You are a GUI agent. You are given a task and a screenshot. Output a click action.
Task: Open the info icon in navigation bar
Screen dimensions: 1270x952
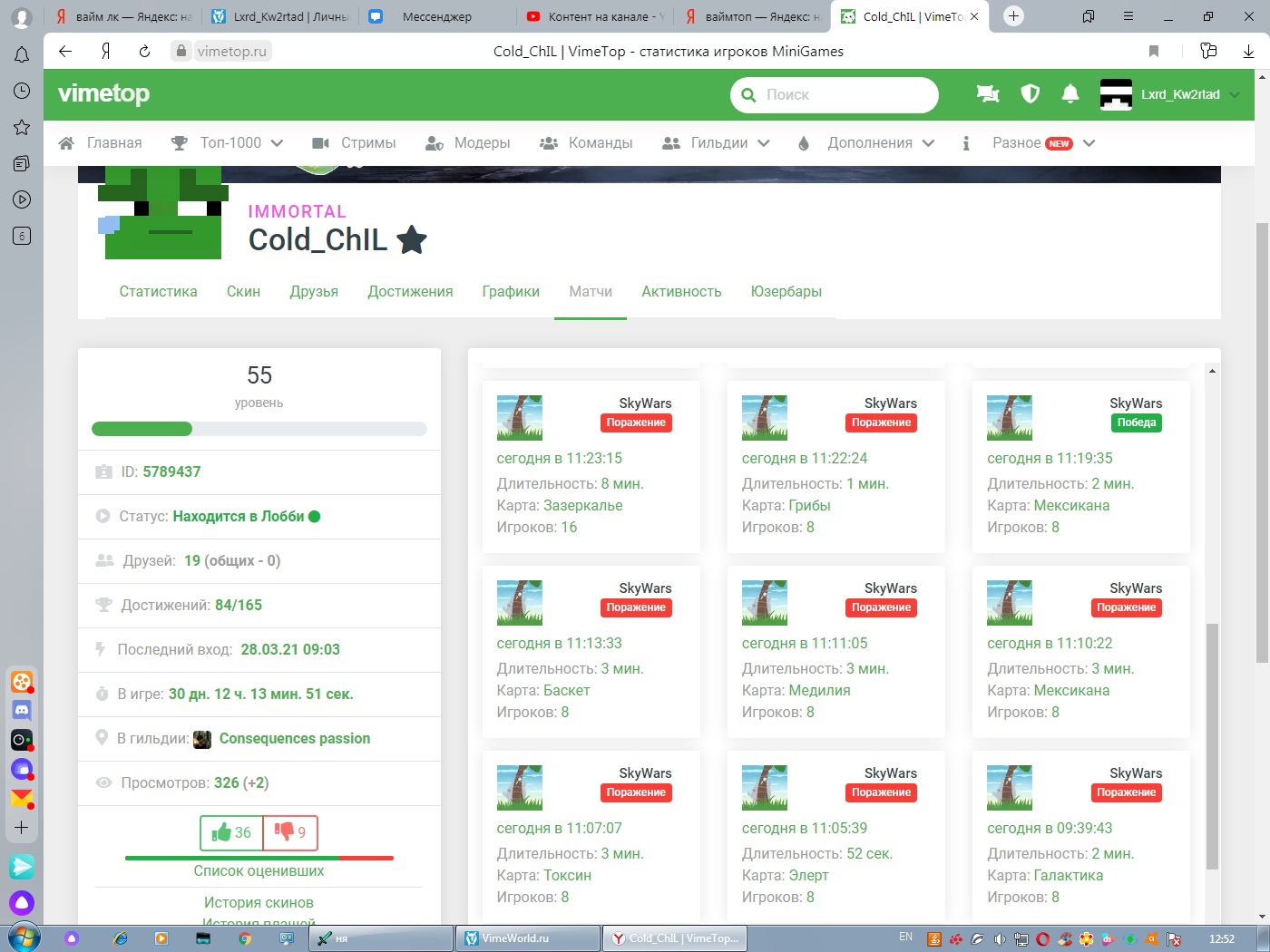966,143
